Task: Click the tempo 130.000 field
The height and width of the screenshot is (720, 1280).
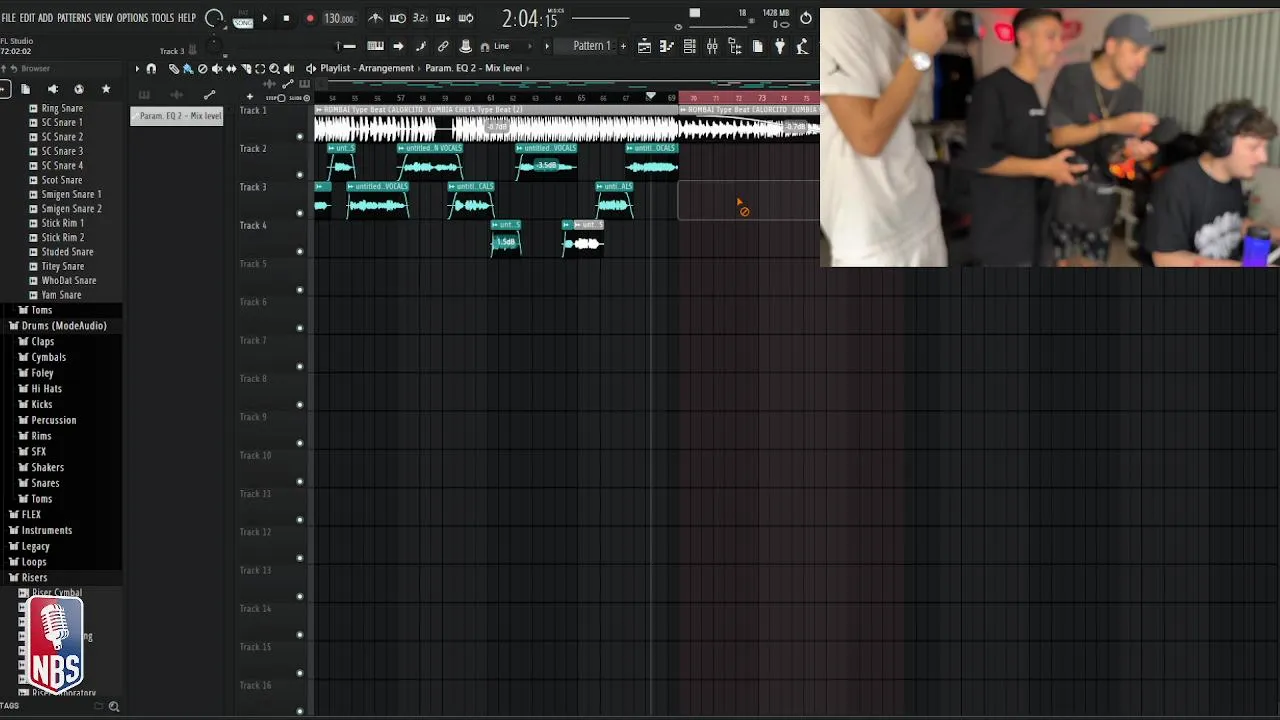Action: (x=338, y=18)
